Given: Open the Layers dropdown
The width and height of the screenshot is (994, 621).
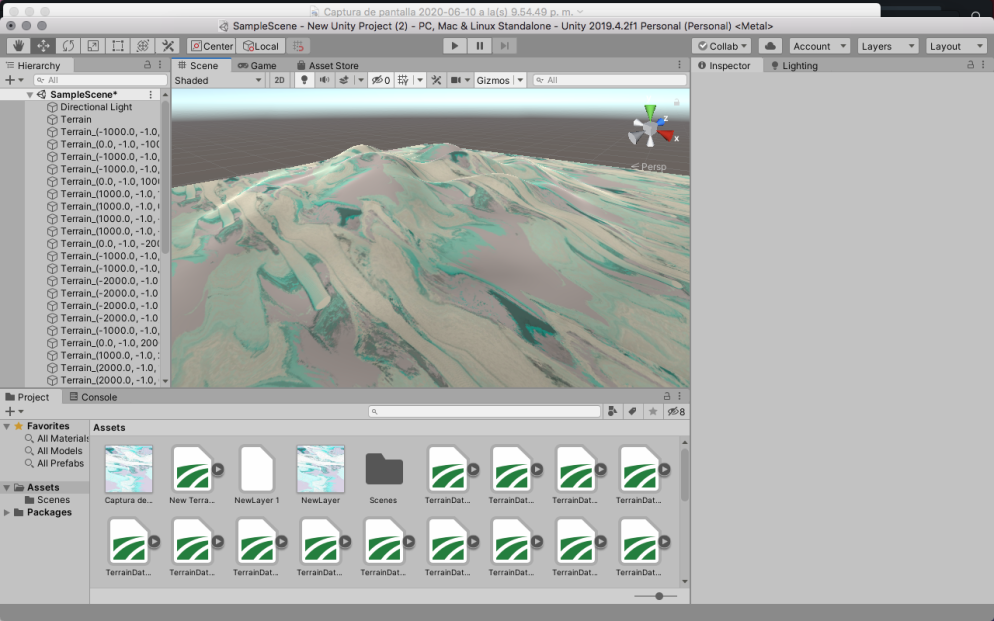Looking at the screenshot, I should tap(887, 46).
